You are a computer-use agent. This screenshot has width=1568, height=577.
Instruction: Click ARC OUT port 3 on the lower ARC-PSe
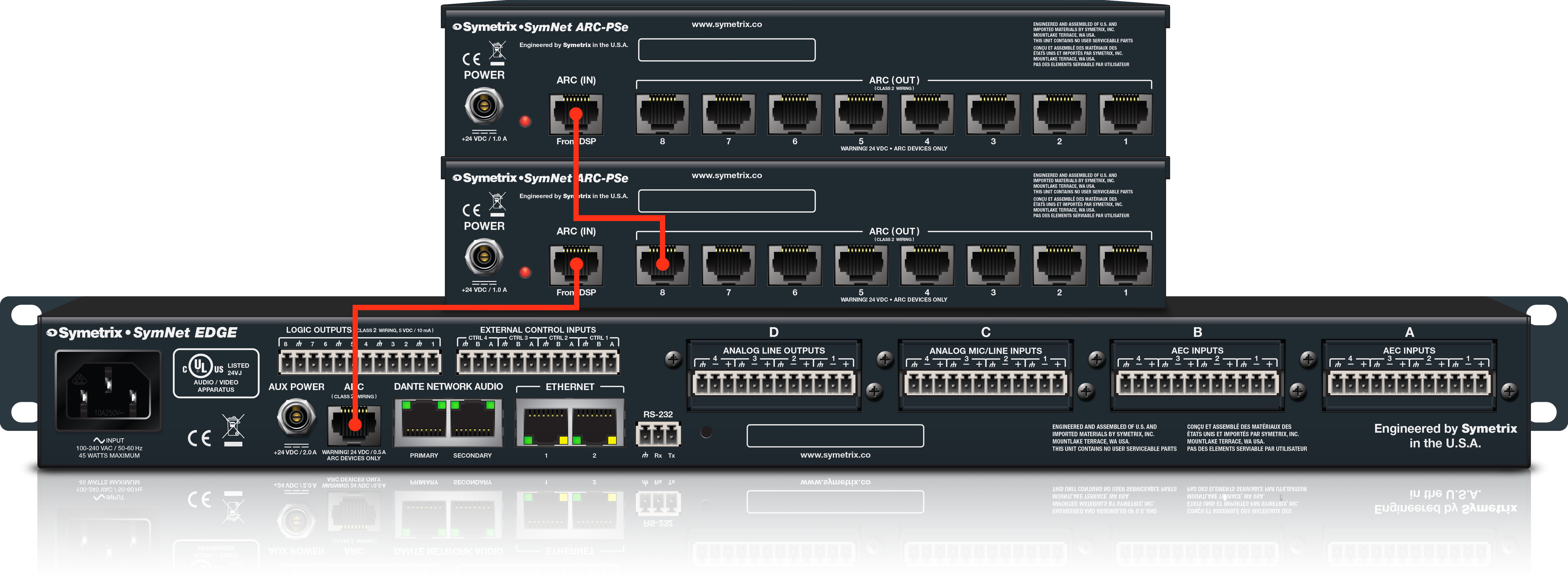click(993, 265)
